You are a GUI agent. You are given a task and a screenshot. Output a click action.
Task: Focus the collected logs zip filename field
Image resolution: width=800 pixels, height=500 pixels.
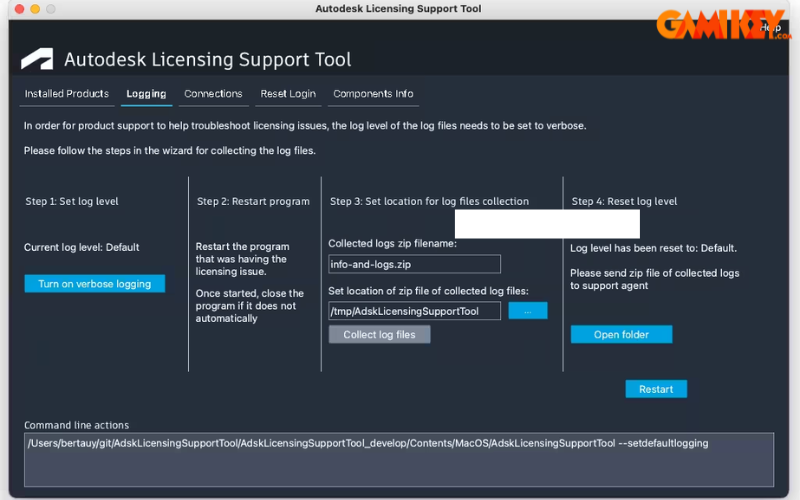[414, 264]
